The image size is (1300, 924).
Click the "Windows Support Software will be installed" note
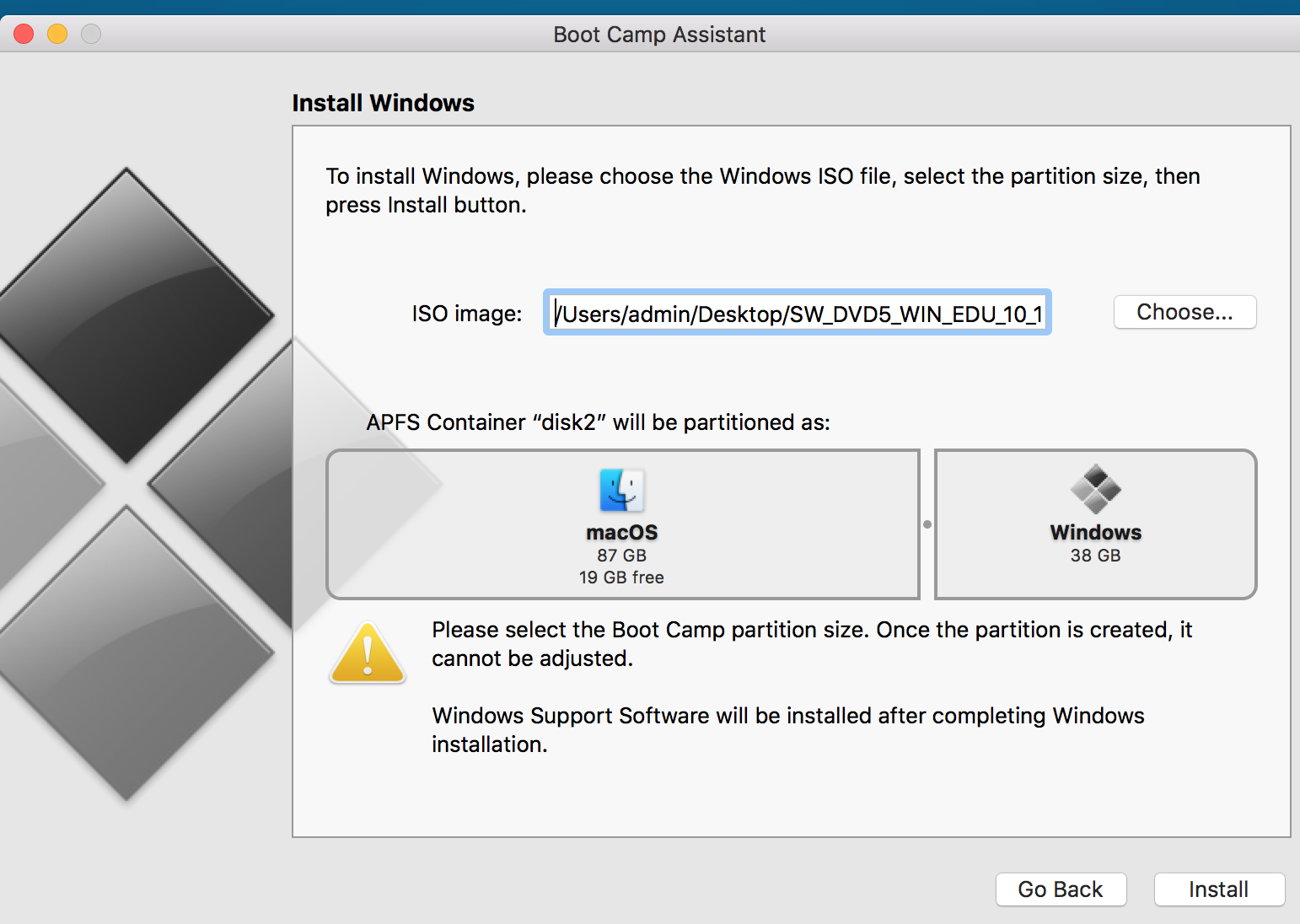coord(788,730)
